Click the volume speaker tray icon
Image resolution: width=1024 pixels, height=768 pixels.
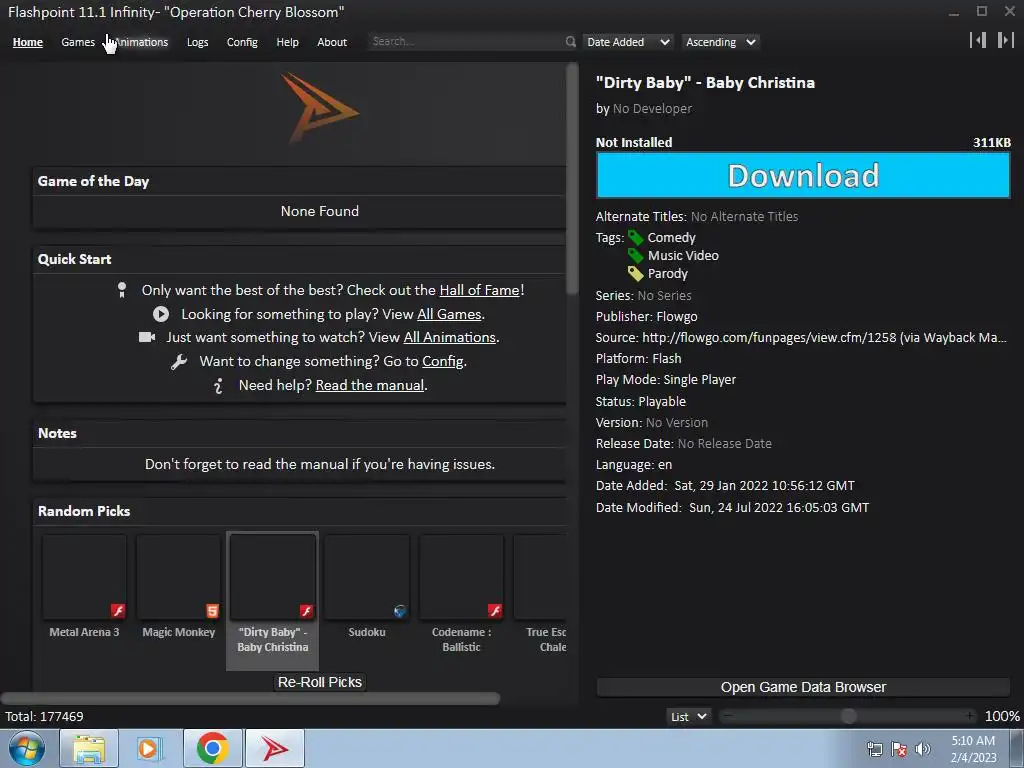point(922,749)
